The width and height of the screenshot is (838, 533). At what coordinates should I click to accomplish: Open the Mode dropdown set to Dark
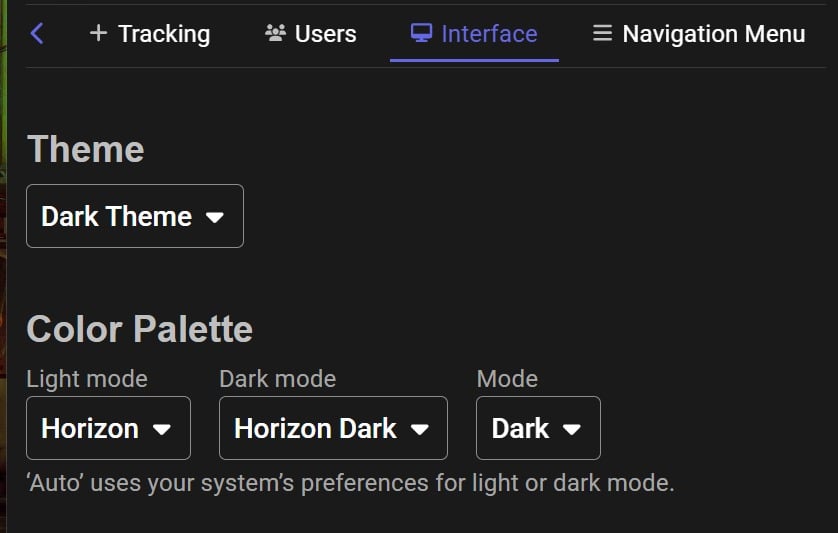tap(538, 428)
